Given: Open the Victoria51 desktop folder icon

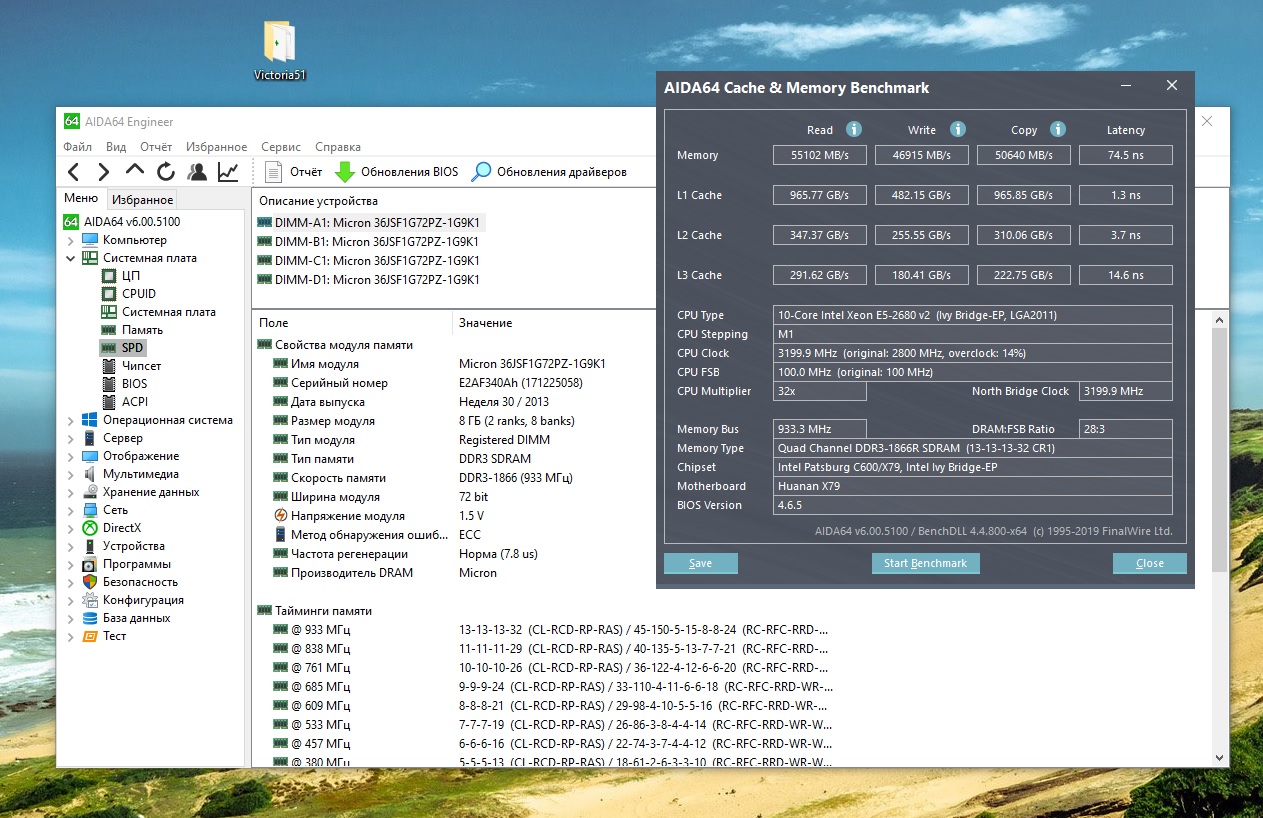Looking at the screenshot, I should 280,50.
